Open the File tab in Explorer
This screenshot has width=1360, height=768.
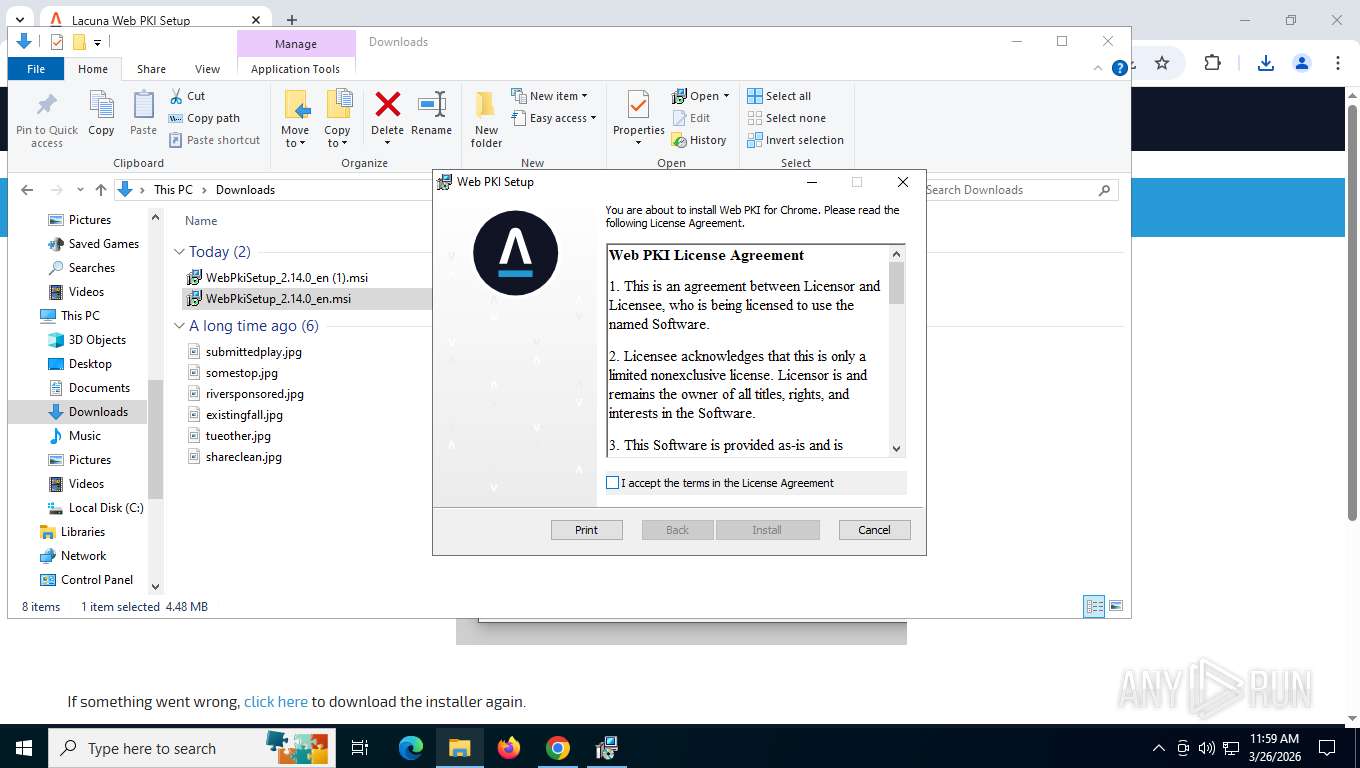point(36,69)
